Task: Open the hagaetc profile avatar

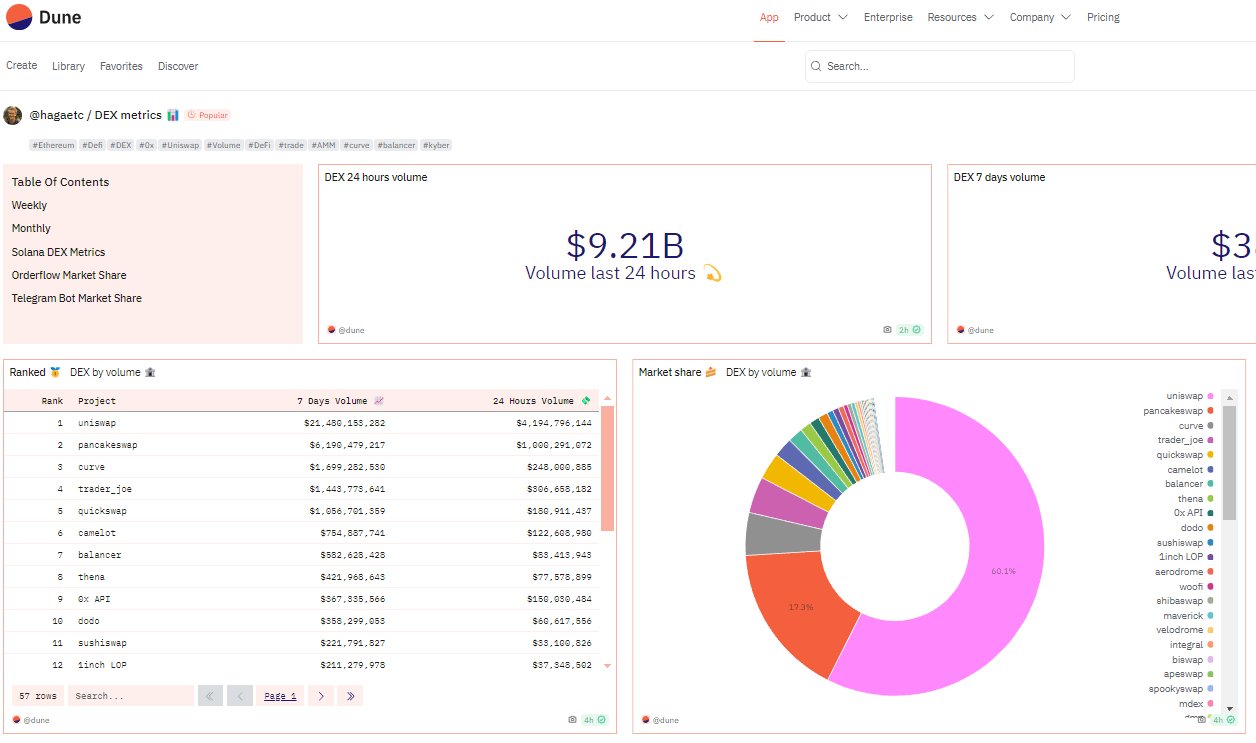Action: tap(13, 115)
